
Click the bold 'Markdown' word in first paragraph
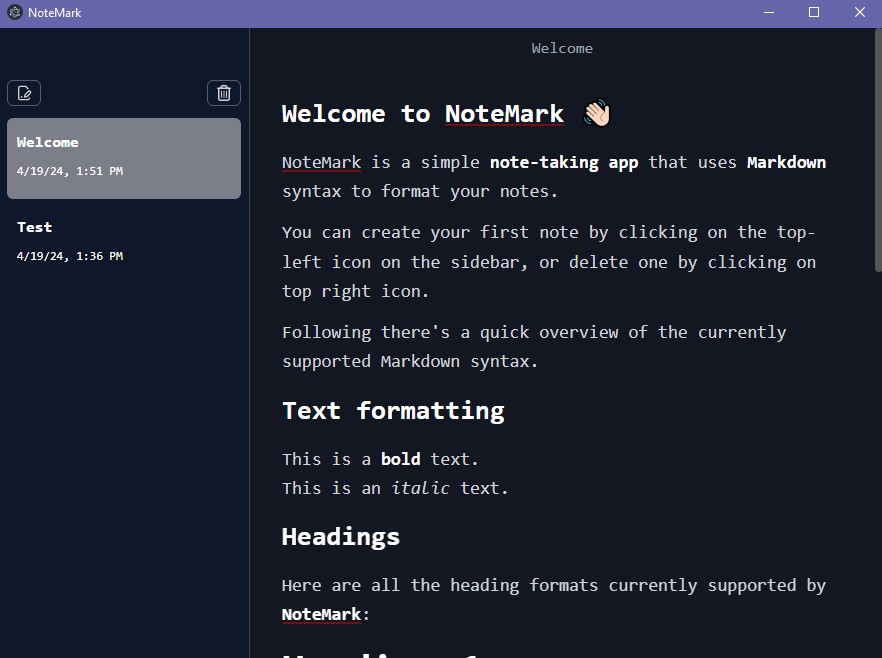pyautogui.click(x=786, y=162)
